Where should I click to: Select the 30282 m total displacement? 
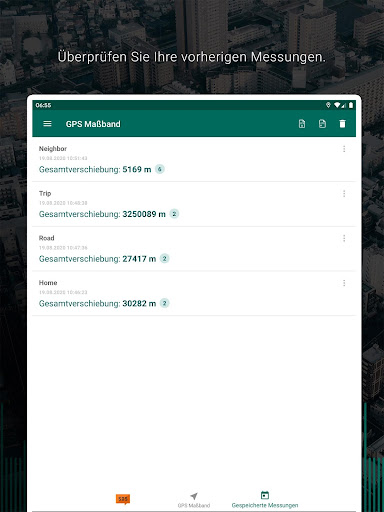point(139,303)
